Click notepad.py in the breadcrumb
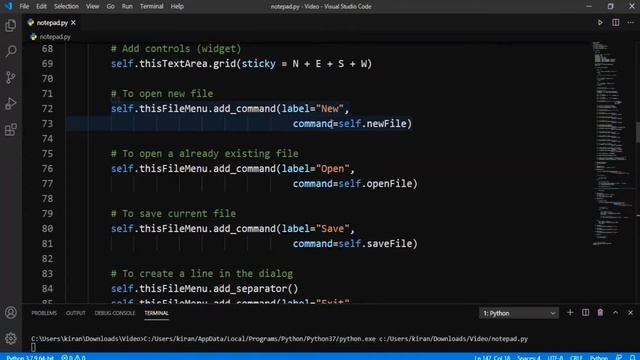This screenshot has height=360, width=640. [55, 37]
